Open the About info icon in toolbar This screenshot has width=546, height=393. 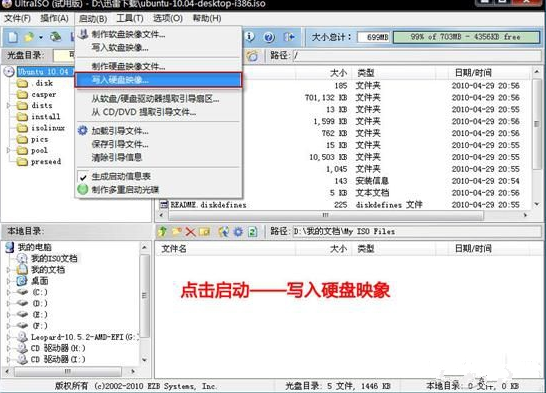[x=249, y=37]
